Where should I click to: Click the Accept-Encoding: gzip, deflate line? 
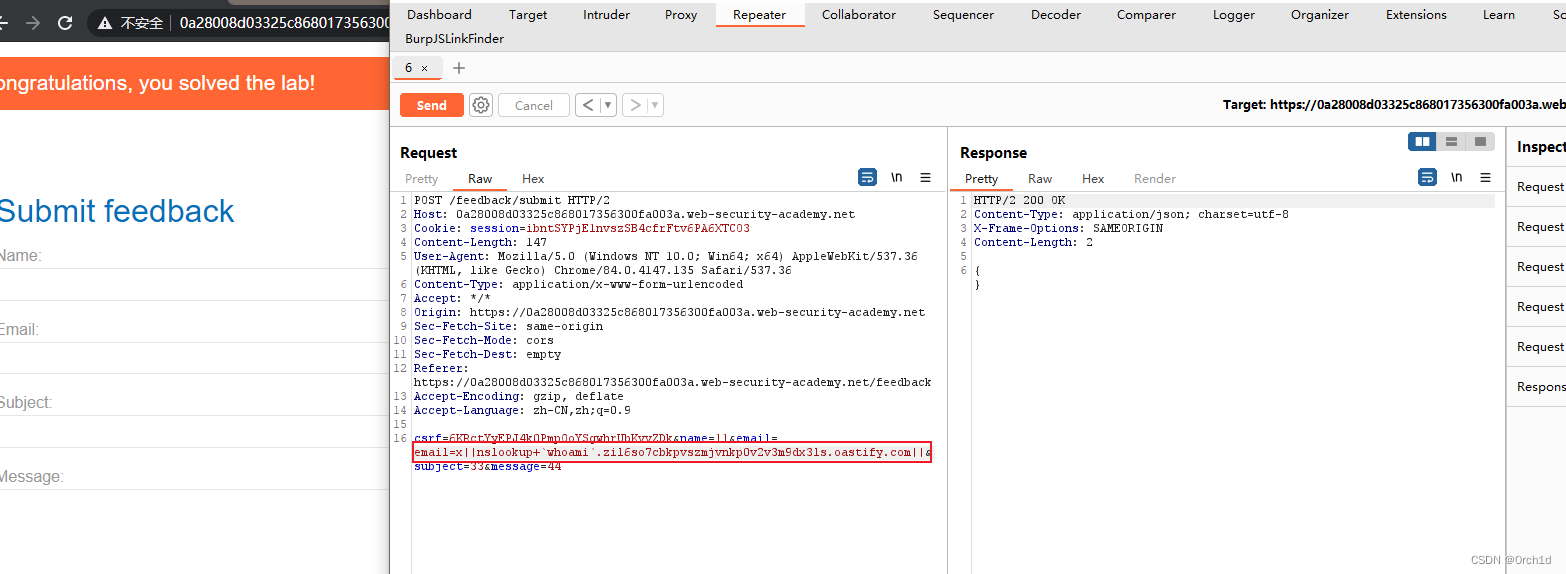point(518,396)
